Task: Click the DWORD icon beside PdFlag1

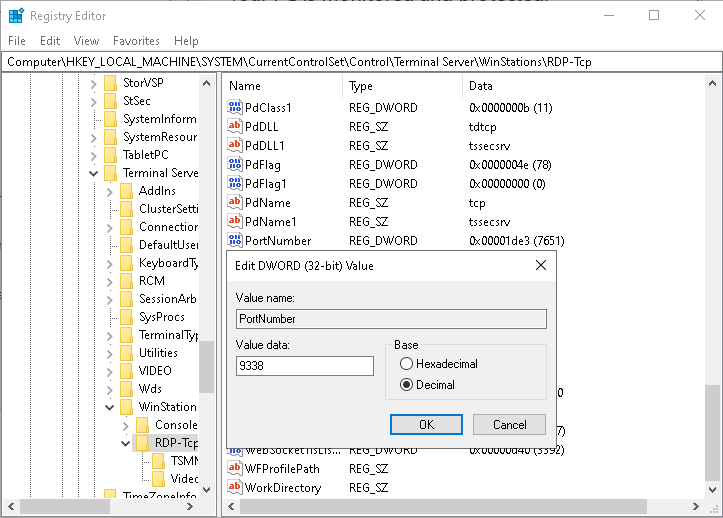Action: point(235,184)
